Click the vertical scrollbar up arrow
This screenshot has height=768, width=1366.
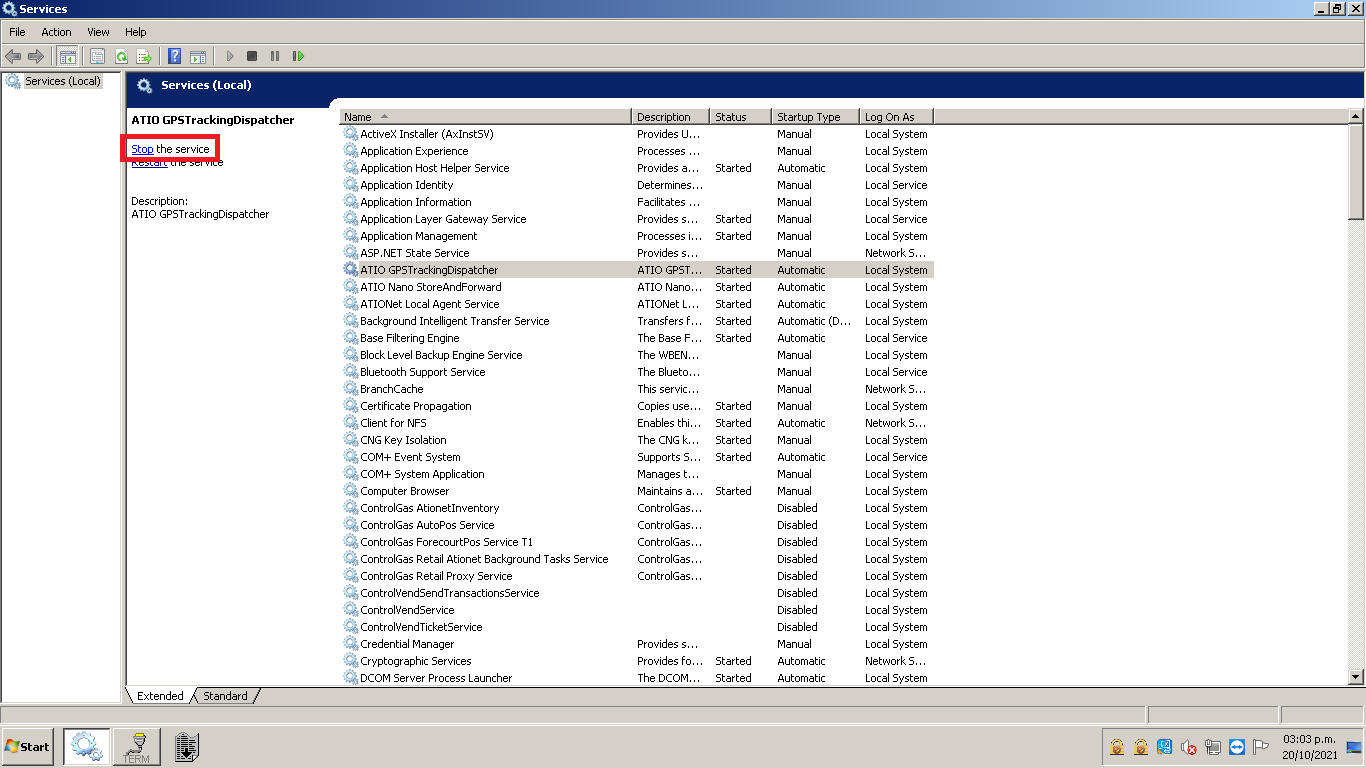click(1356, 117)
